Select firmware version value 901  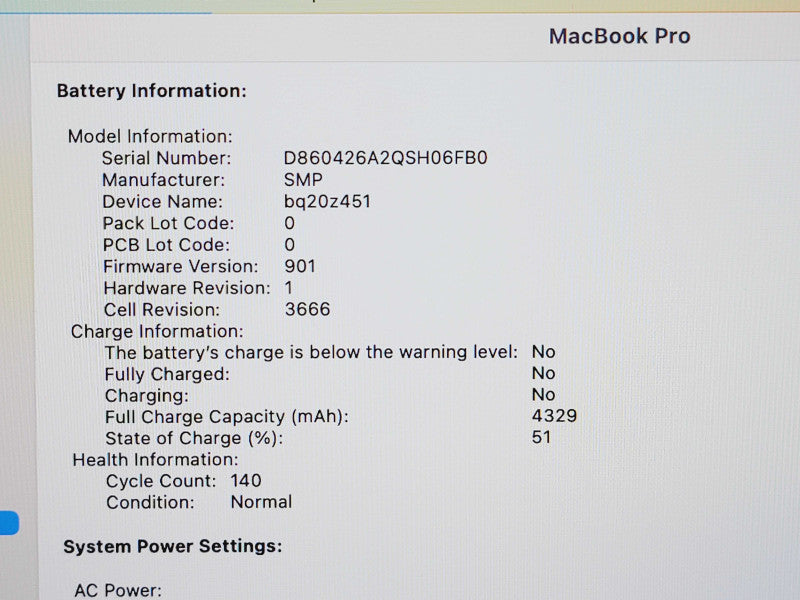coord(300,266)
